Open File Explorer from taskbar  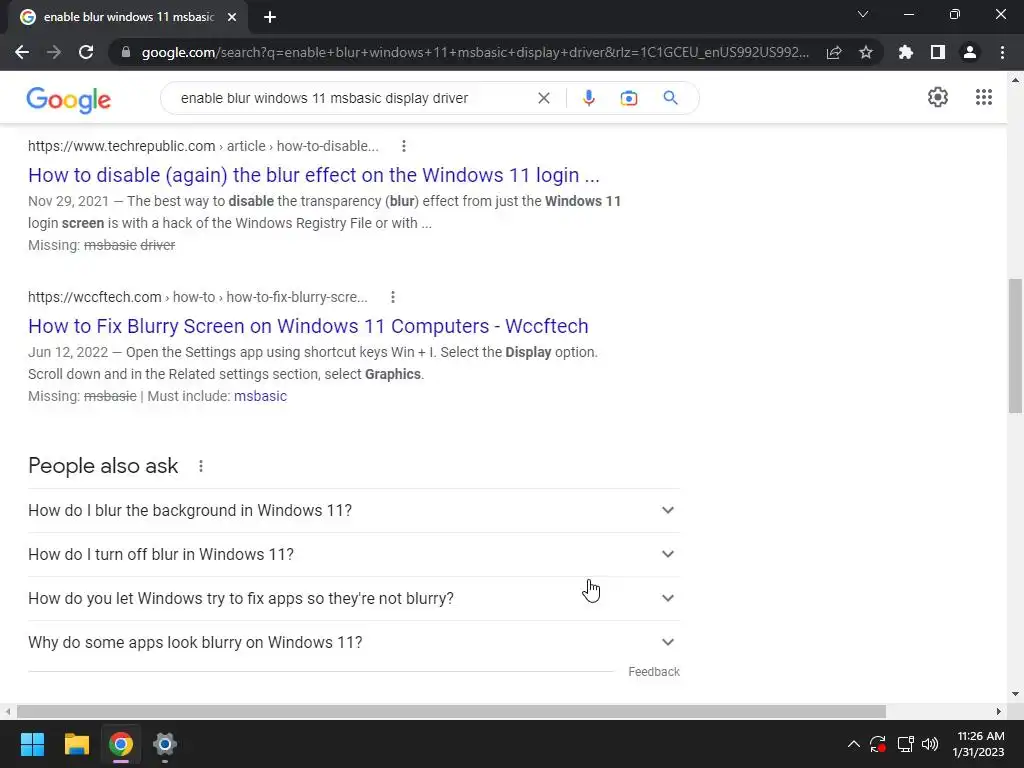(x=76, y=744)
